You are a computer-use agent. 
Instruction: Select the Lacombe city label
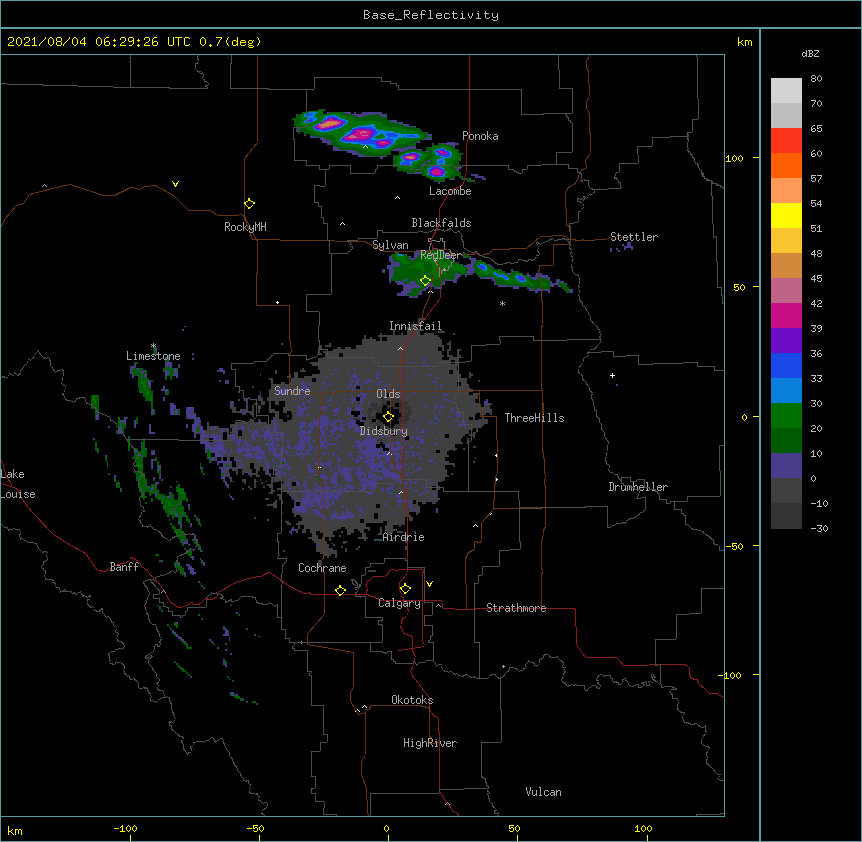pyautogui.click(x=450, y=191)
